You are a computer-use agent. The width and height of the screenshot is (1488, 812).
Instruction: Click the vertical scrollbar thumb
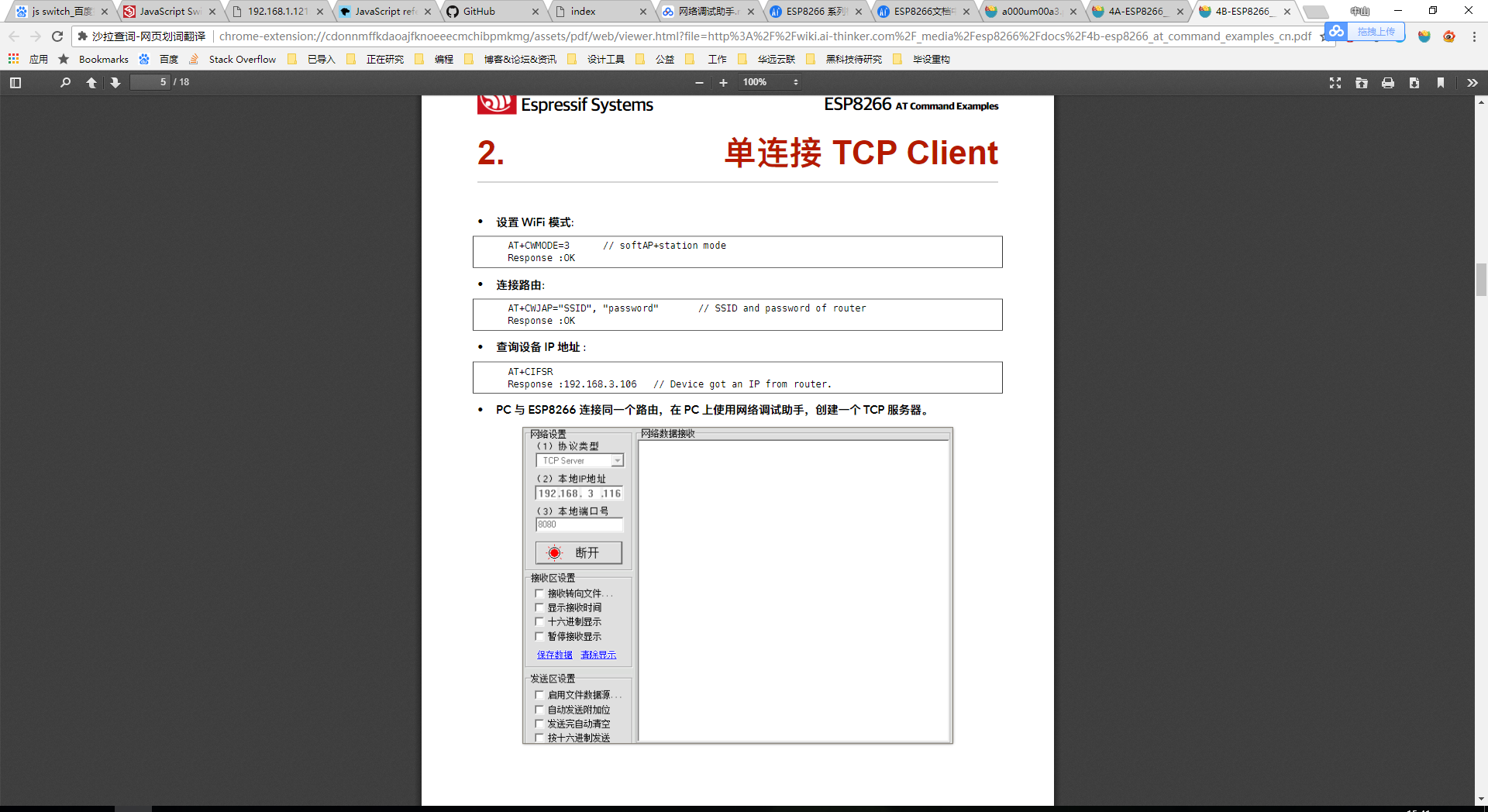[1481, 280]
